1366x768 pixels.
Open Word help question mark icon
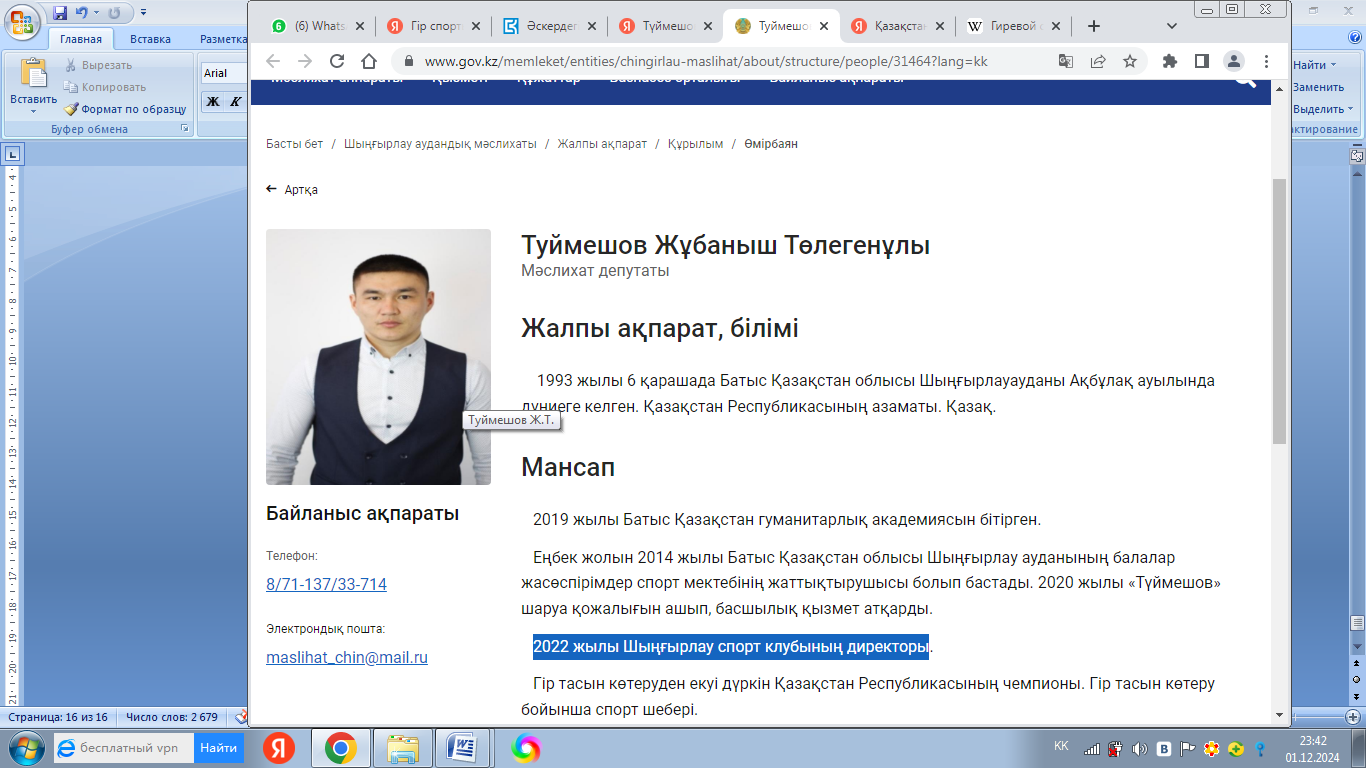pos(1353,39)
